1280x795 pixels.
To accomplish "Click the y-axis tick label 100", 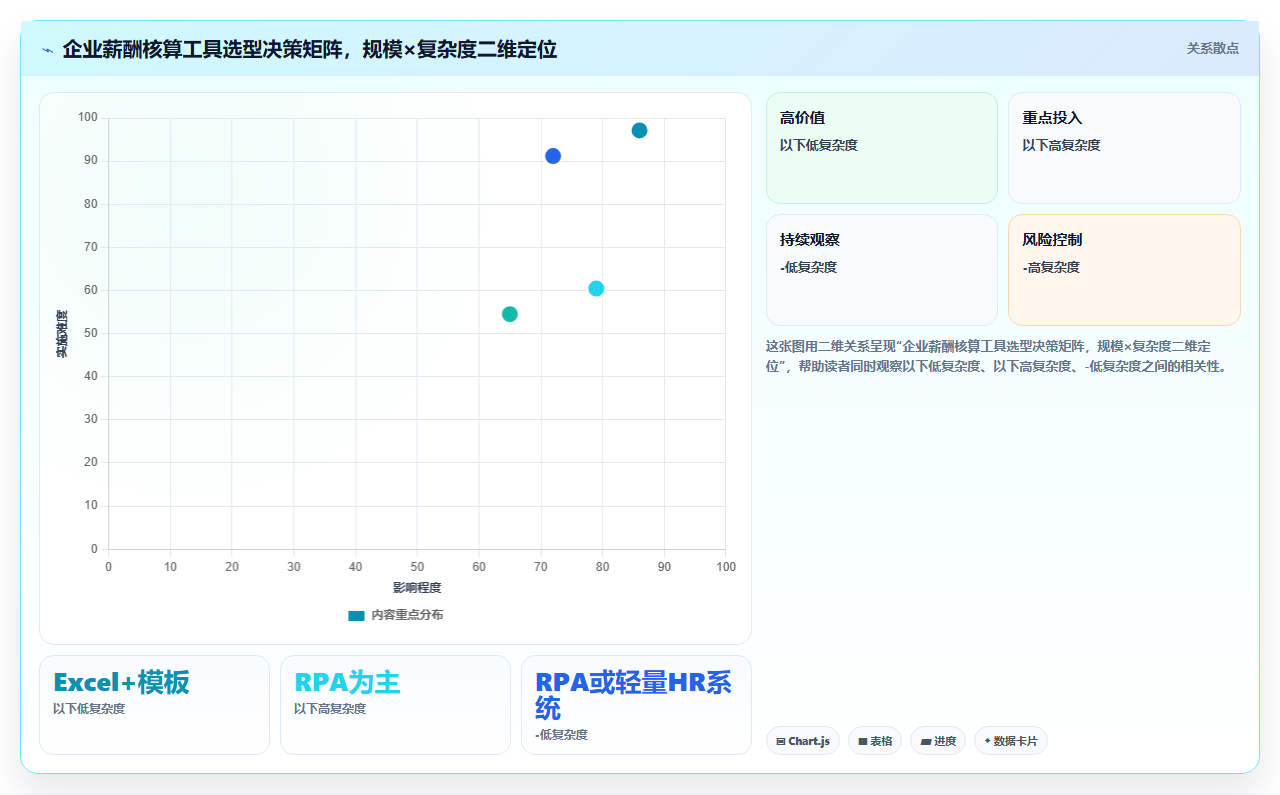I will 88,118.
